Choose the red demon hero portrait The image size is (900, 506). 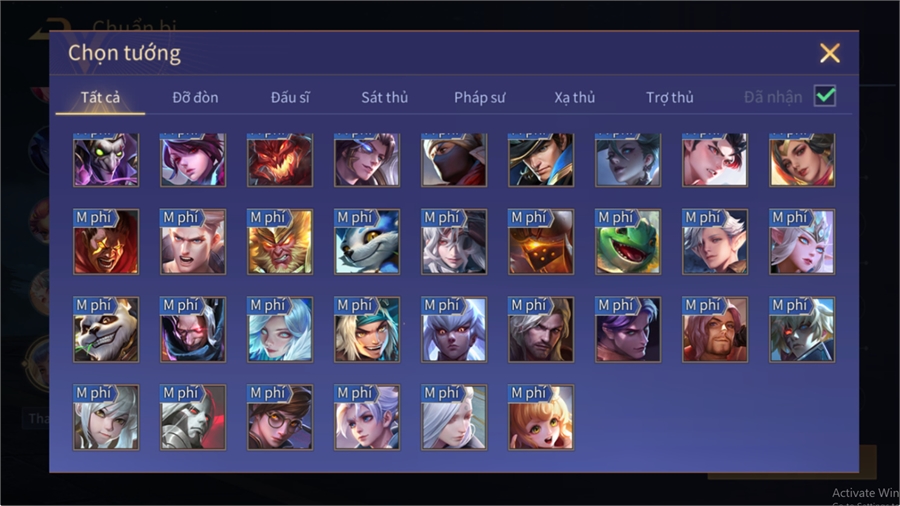(x=280, y=160)
